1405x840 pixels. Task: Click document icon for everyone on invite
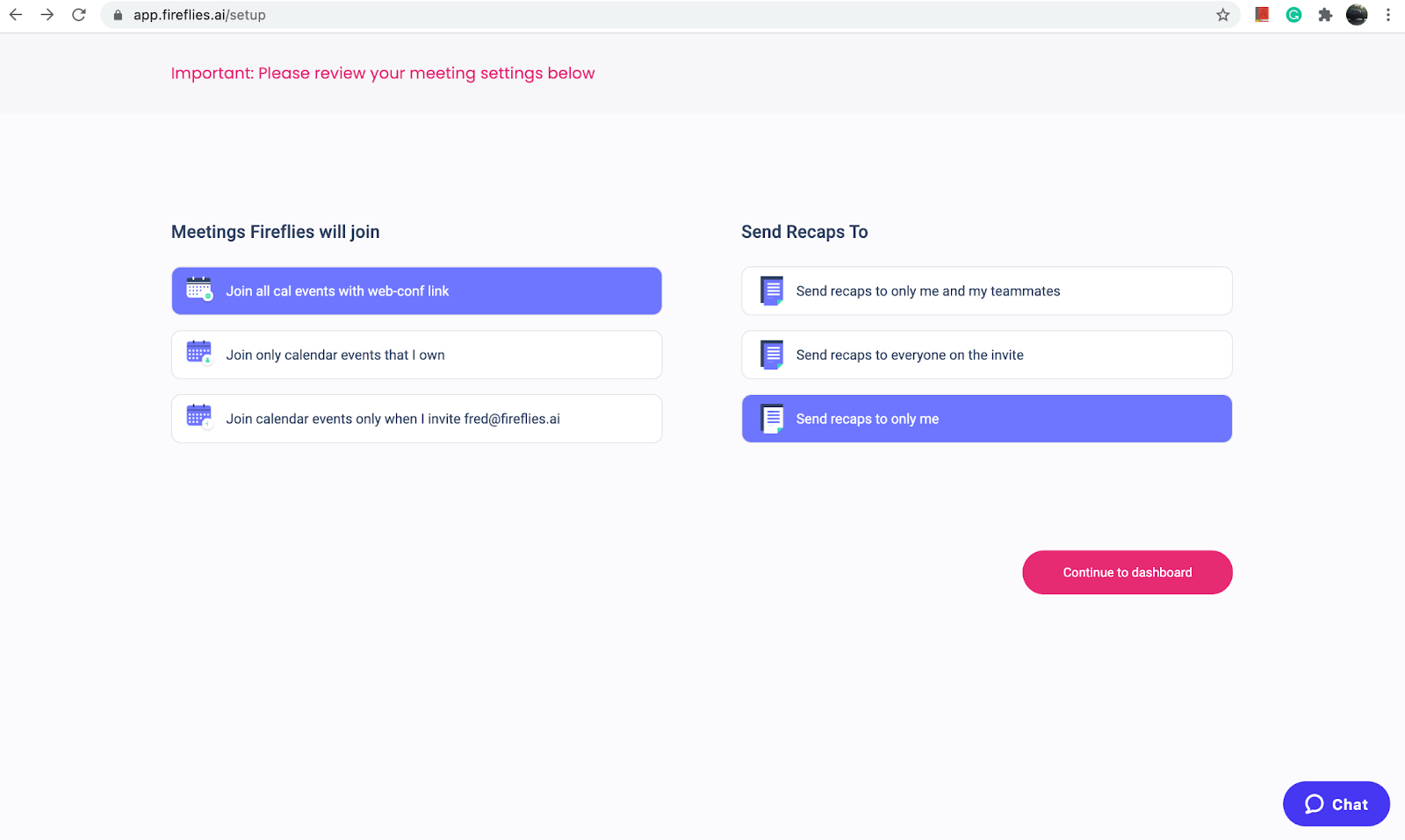[772, 355]
